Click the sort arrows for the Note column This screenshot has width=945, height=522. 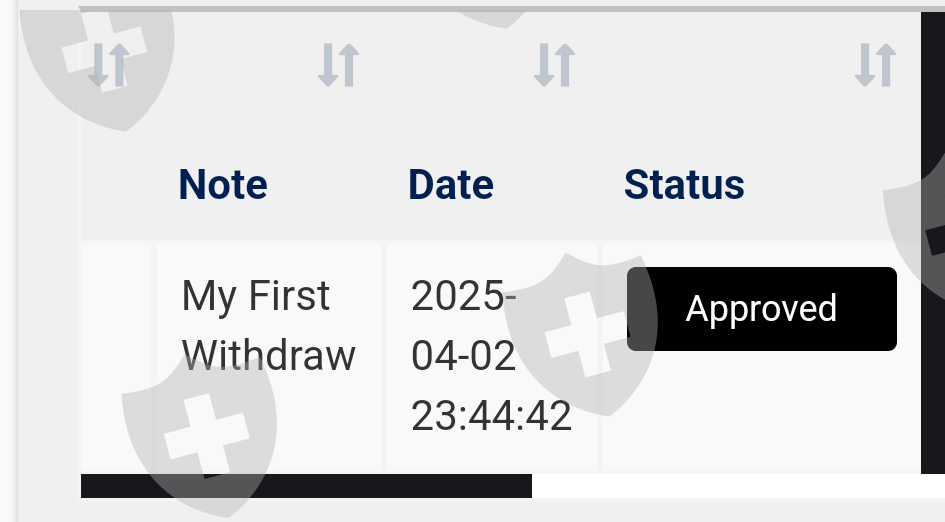click(x=338, y=65)
